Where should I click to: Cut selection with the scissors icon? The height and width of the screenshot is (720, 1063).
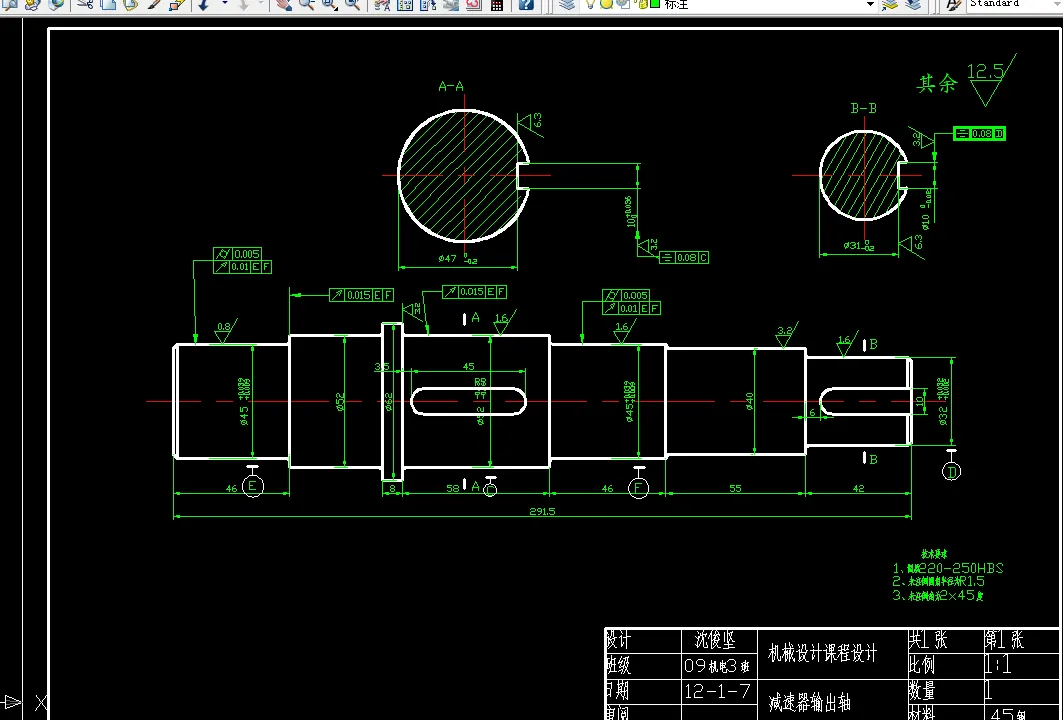(x=85, y=5)
